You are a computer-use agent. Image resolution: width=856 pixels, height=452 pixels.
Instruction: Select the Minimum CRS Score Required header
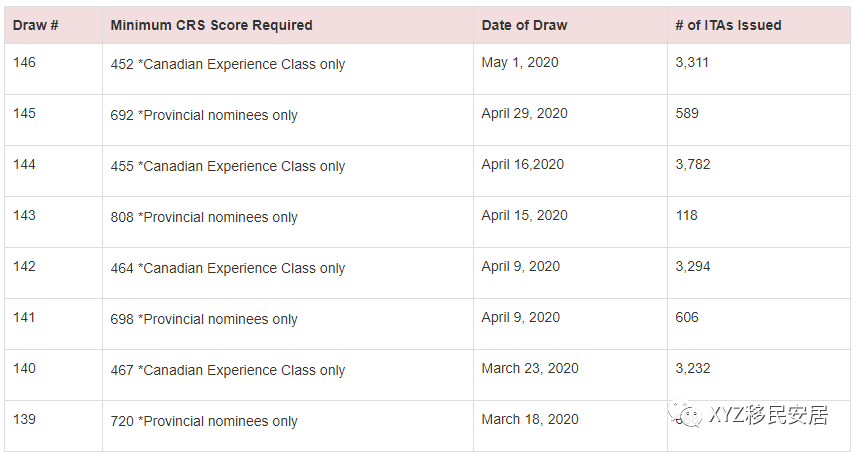pos(211,25)
